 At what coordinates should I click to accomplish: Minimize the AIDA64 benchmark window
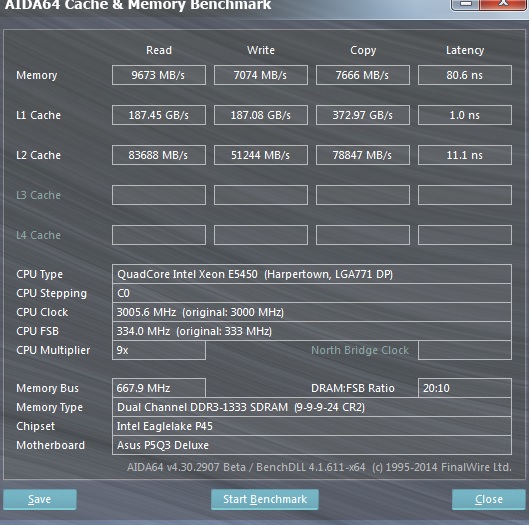pyautogui.click(x=466, y=4)
